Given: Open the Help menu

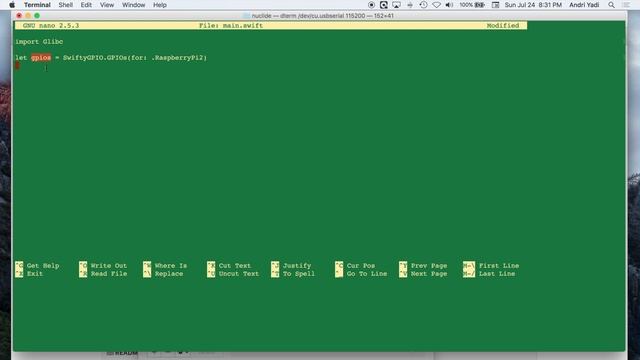Looking at the screenshot, I should (160, 5).
